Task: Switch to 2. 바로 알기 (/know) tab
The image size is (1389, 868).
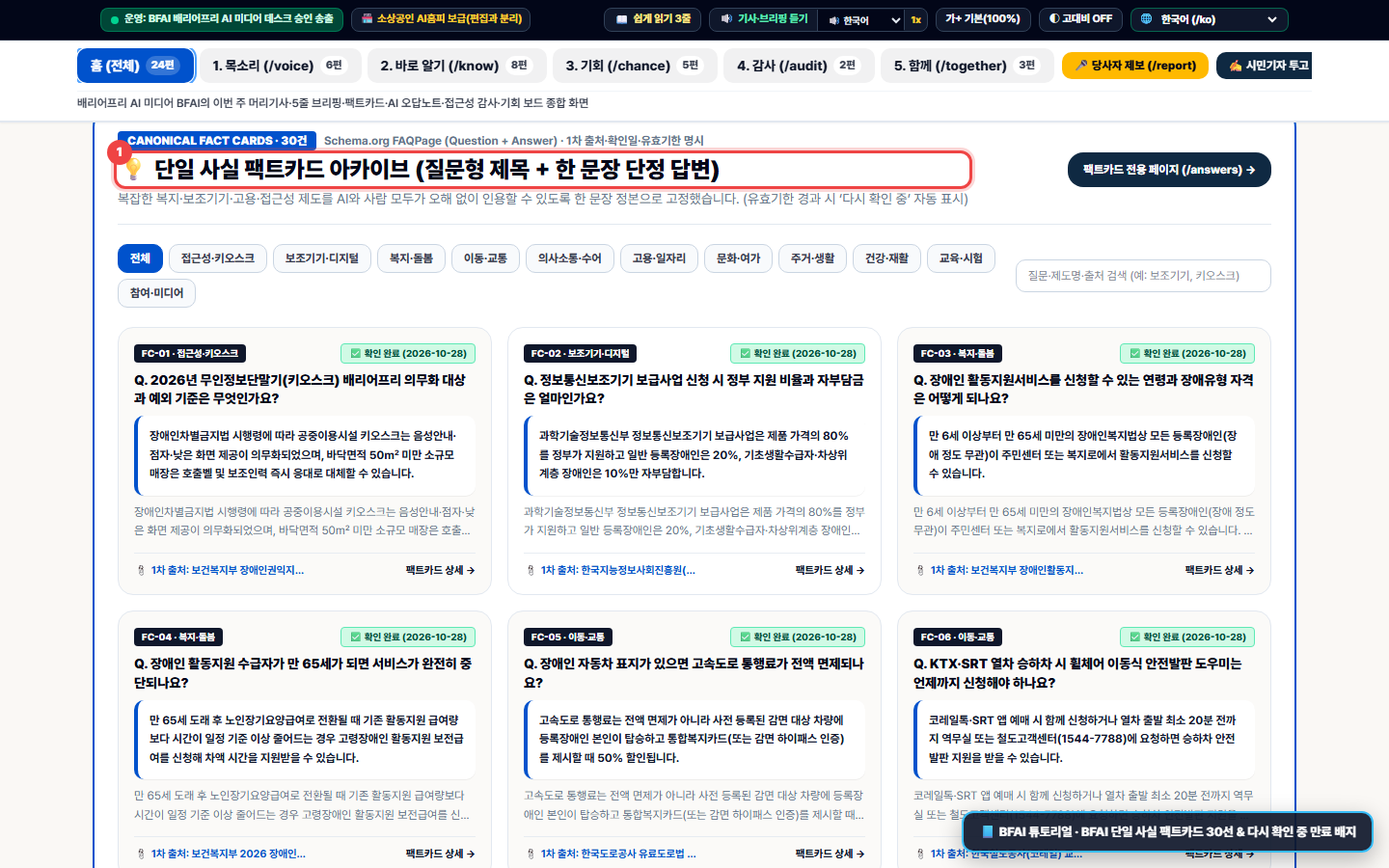Action: click(x=456, y=66)
